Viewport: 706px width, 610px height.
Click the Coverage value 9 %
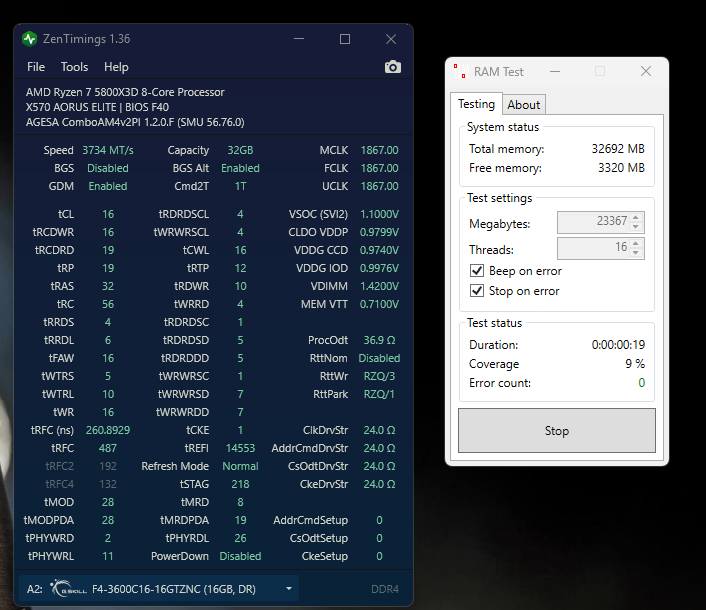tap(635, 364)
